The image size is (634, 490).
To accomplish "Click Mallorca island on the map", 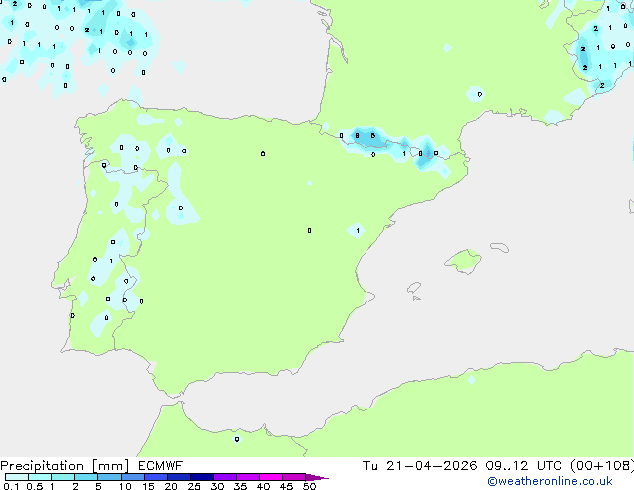I will [x=463, y=261].
